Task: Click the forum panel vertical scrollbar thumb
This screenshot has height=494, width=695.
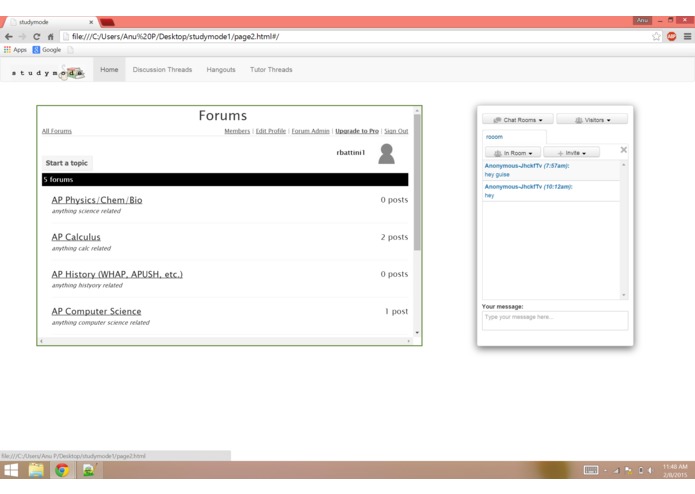Action: coord(417,182)
